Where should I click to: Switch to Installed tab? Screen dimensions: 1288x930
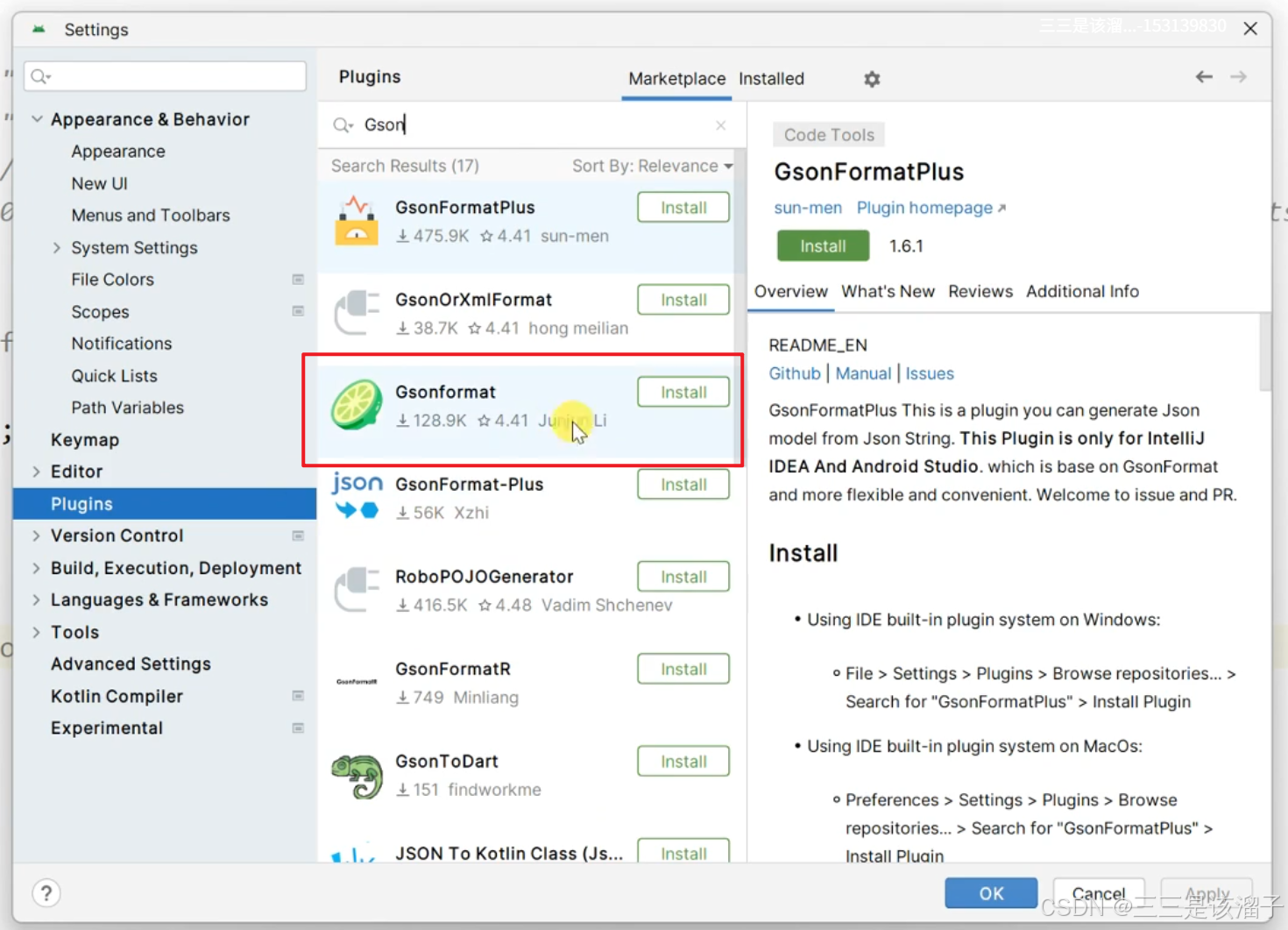coord(771,79)
